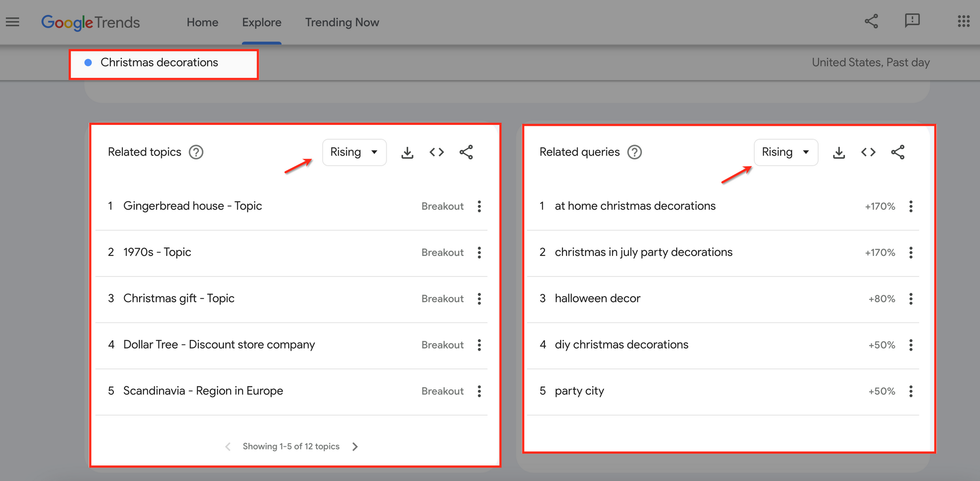Select the Explore tab
This screenshot has width=980, height=481.
pos(262,22)
